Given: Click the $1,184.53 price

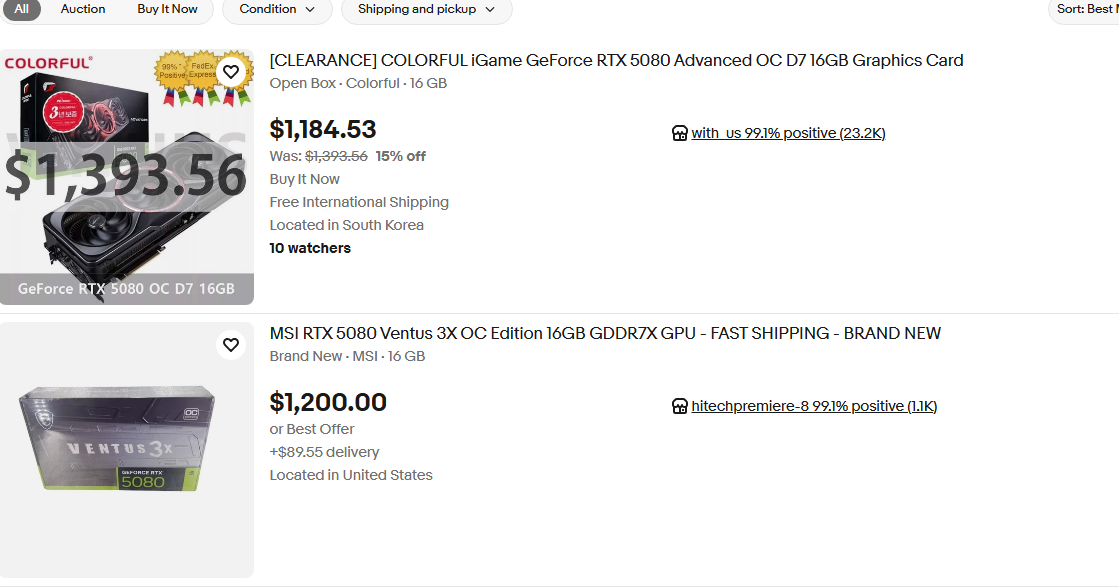Looking at the screenshot, I should click(323, 130).
